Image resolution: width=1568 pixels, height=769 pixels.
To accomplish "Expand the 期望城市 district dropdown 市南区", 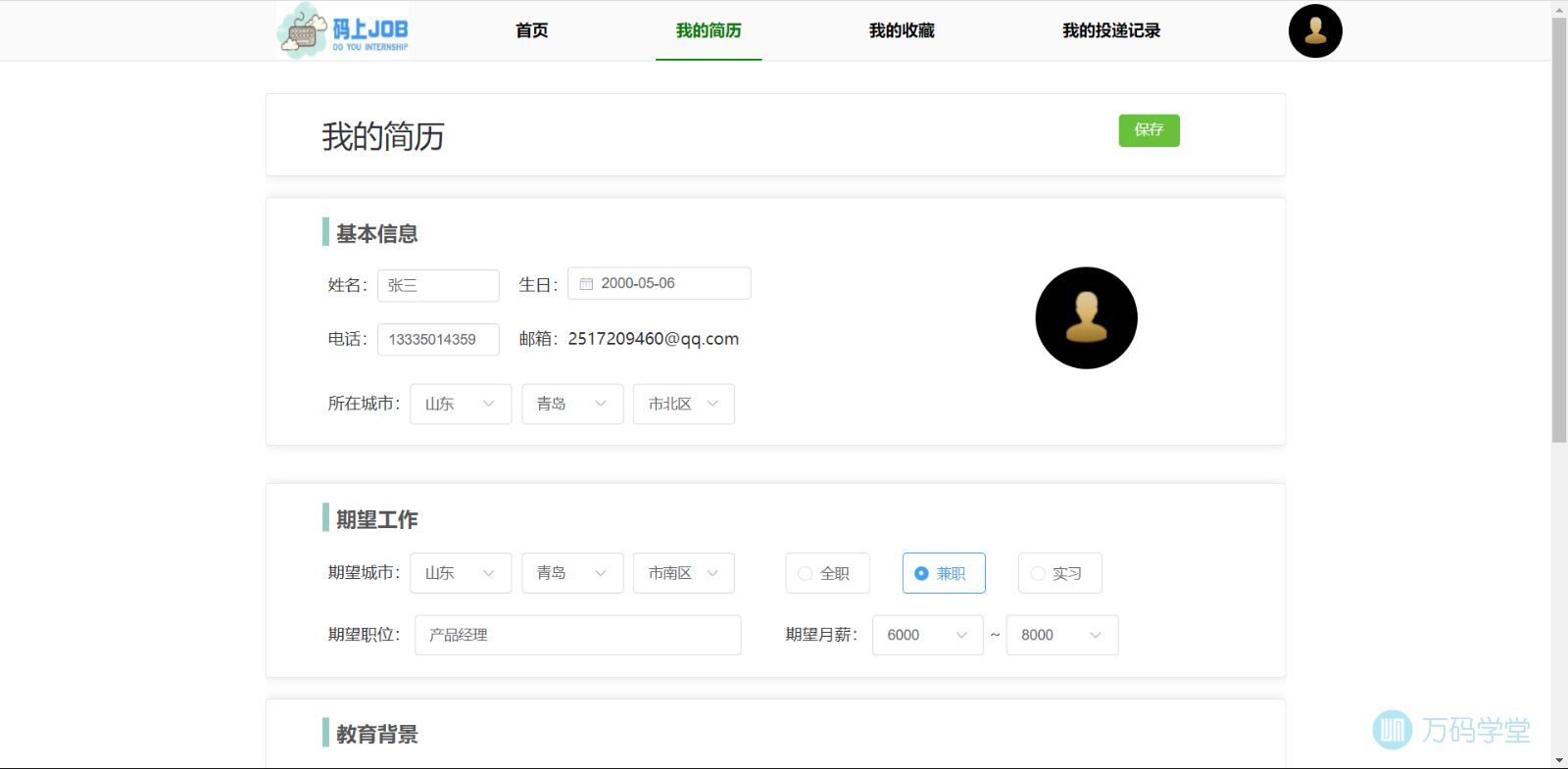I will 684,573.
